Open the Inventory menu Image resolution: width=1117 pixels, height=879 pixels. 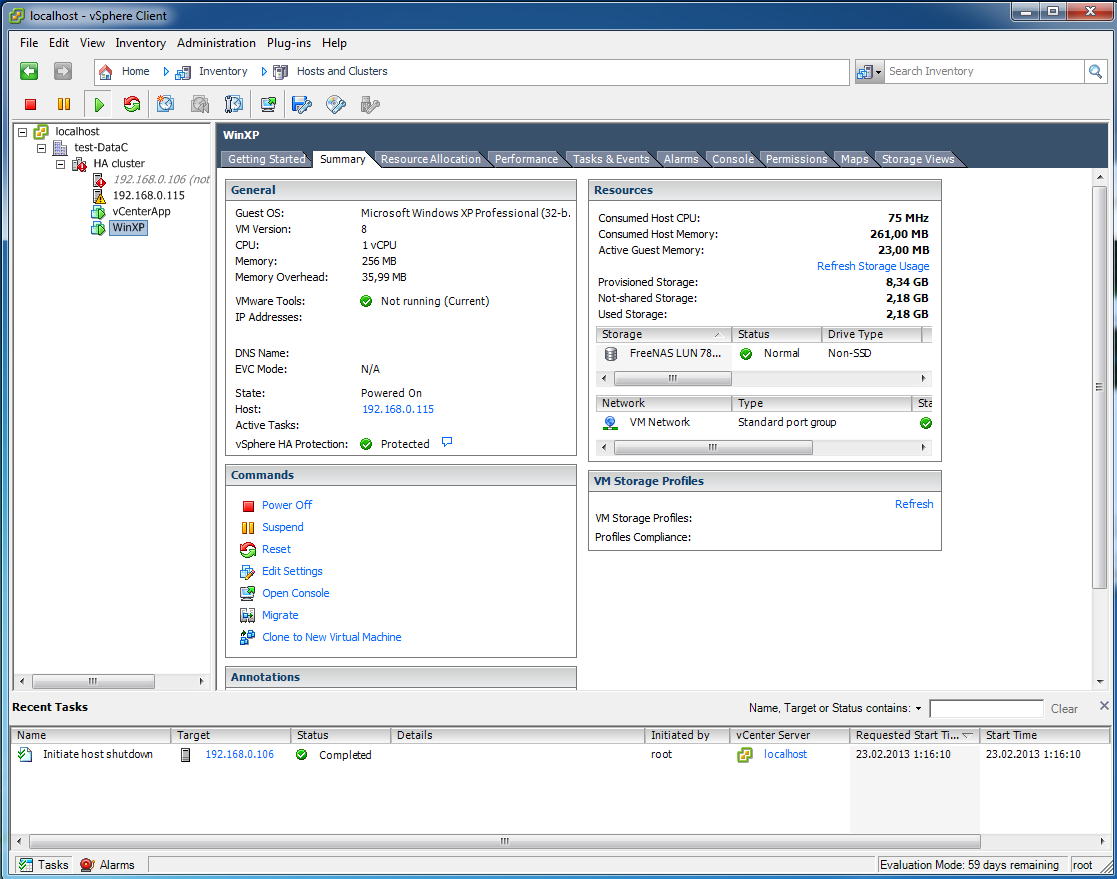pos(140,43)
